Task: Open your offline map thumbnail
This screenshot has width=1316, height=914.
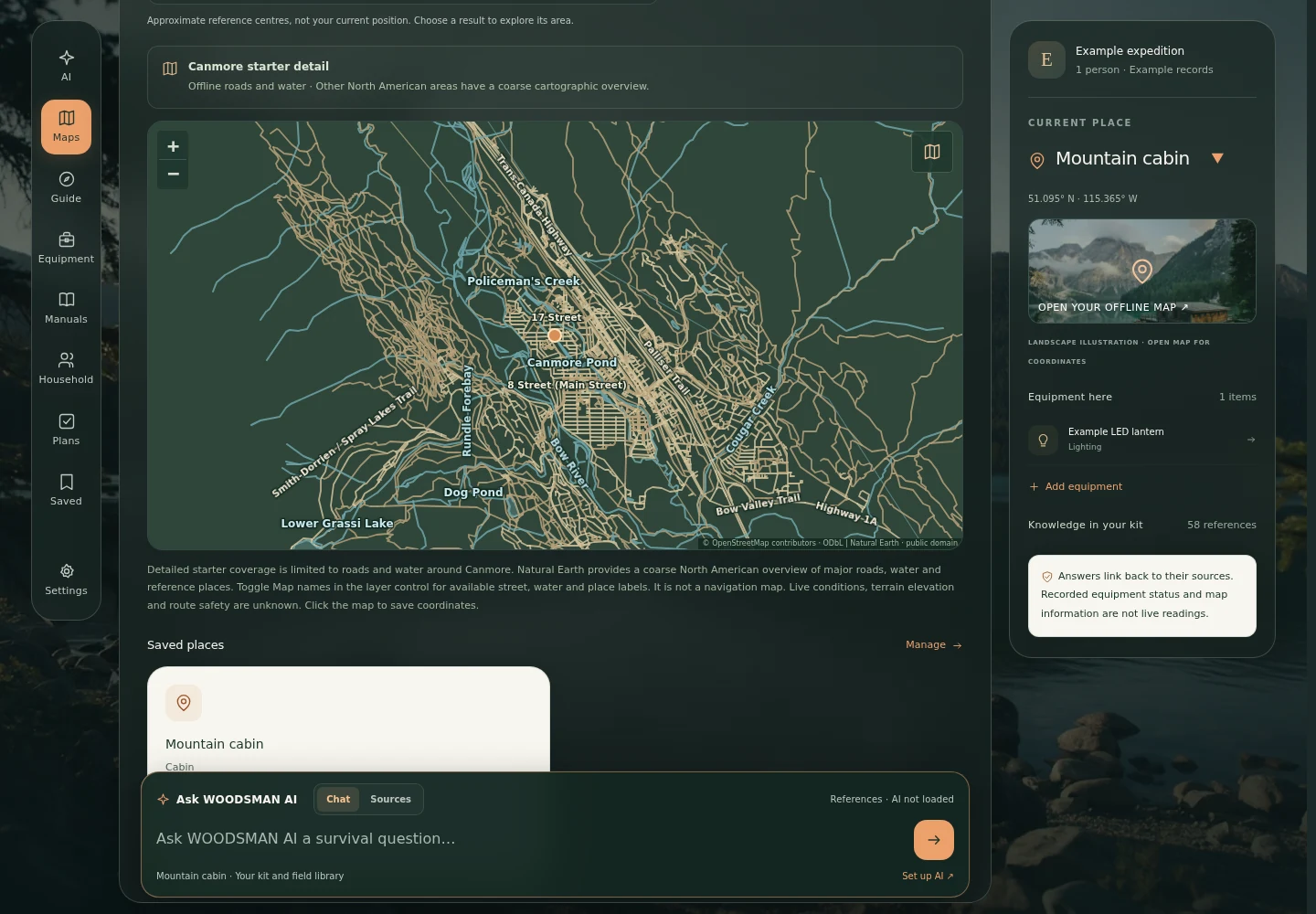Action: 1141,271
